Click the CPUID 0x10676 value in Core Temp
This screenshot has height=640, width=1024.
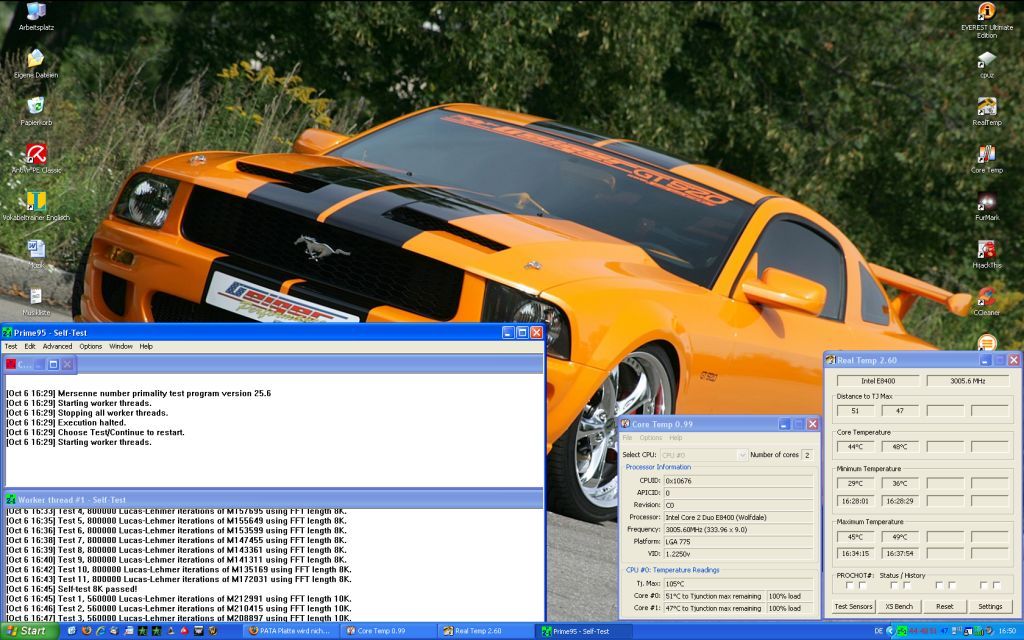[738, 481]
